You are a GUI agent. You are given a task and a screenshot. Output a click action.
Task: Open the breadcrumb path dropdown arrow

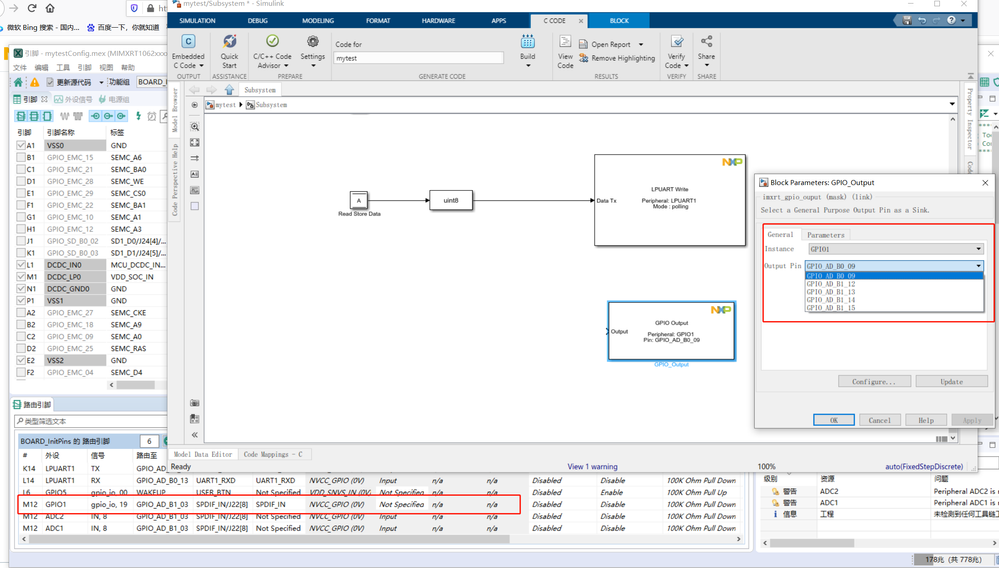pyautogui.click(x=952, y=104)
